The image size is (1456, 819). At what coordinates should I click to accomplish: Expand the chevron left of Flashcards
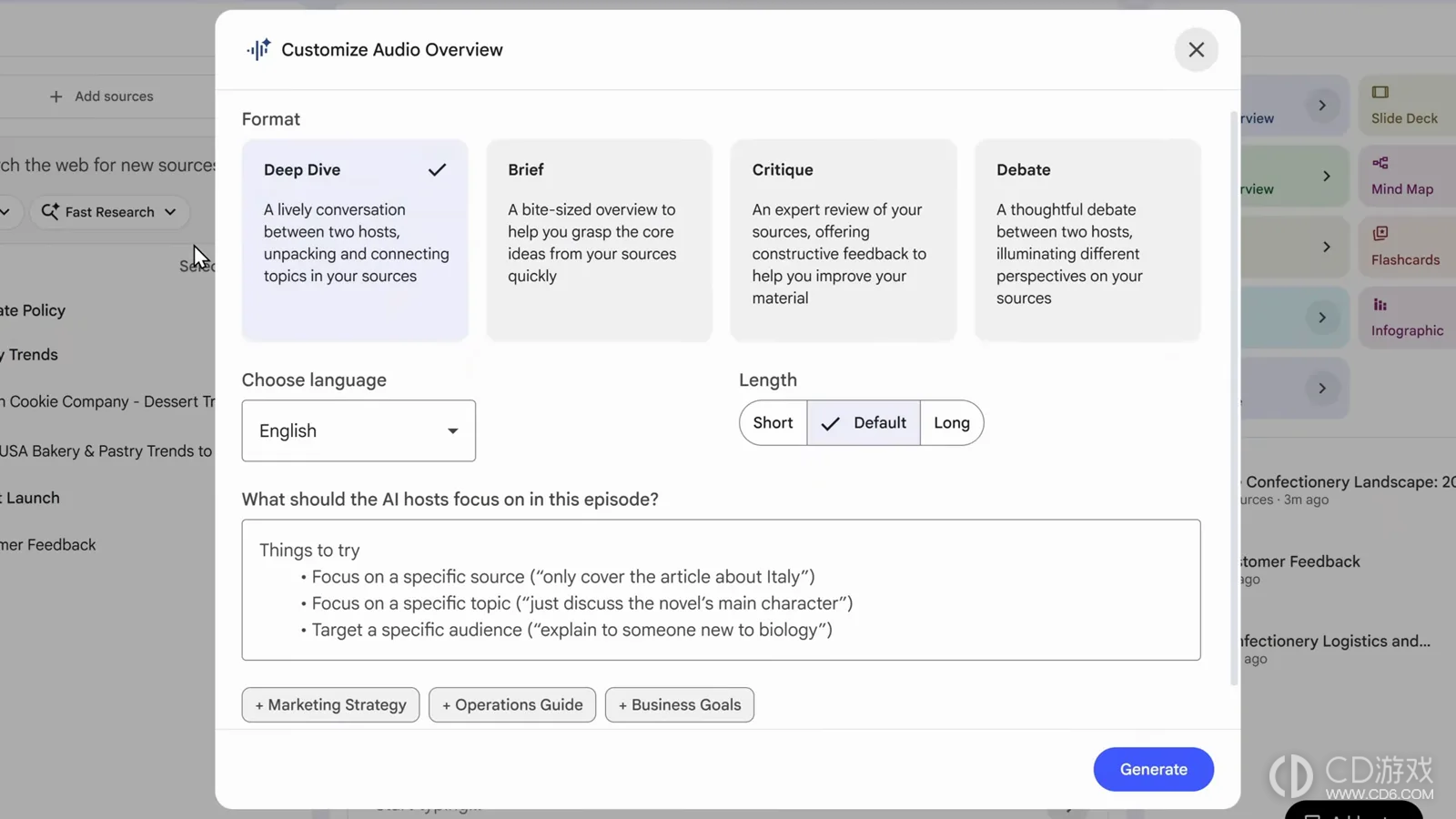click(x=1326, y=247)
